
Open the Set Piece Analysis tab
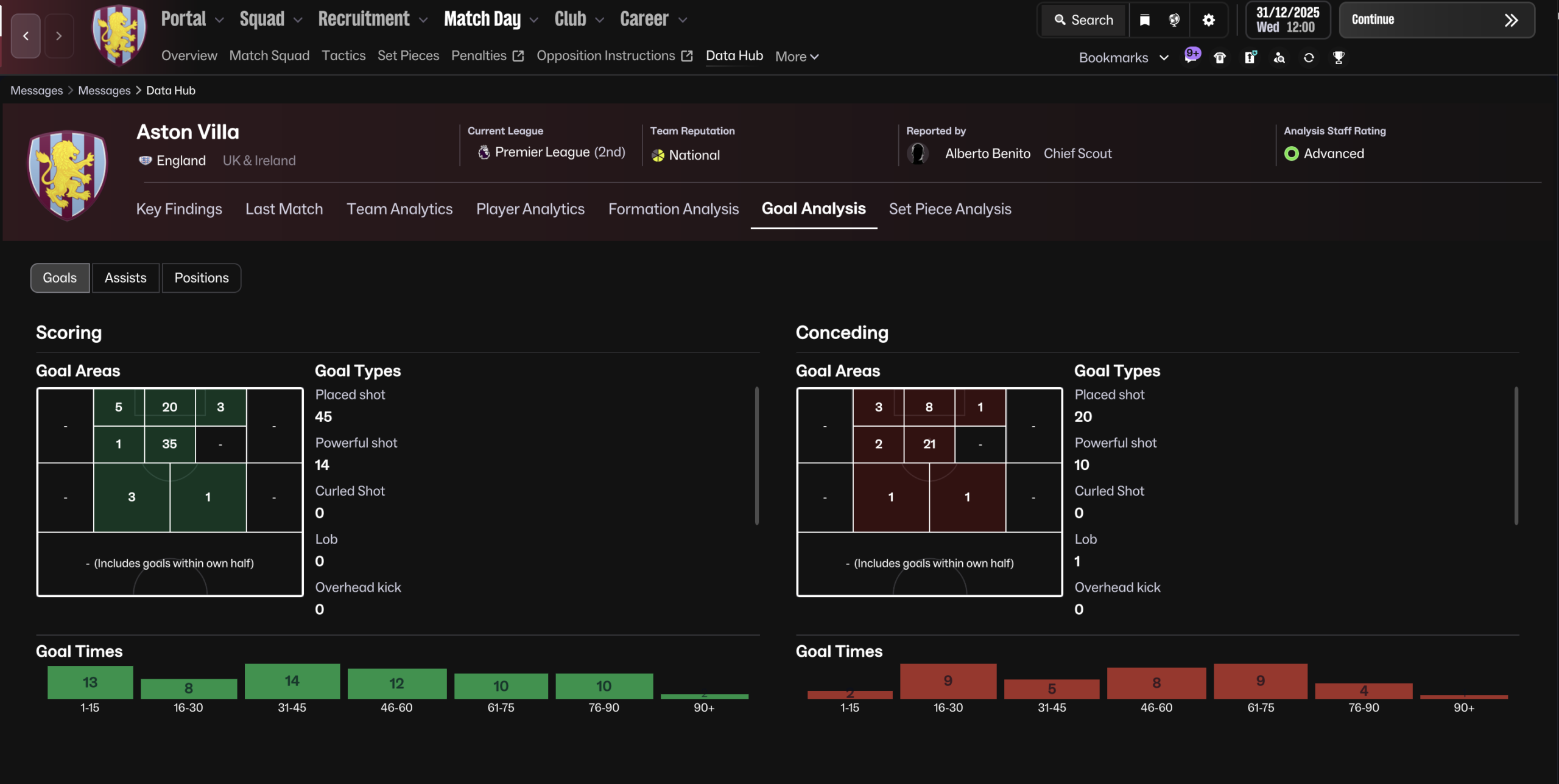click(x=950, y=209)
